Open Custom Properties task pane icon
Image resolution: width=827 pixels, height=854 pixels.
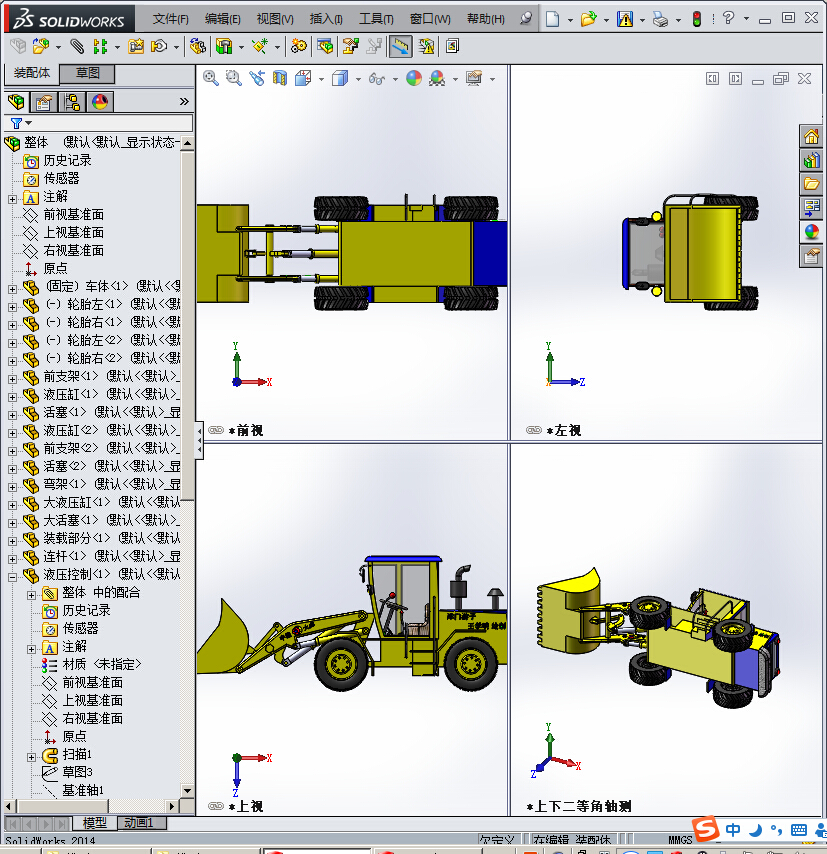tap(811, 256)
